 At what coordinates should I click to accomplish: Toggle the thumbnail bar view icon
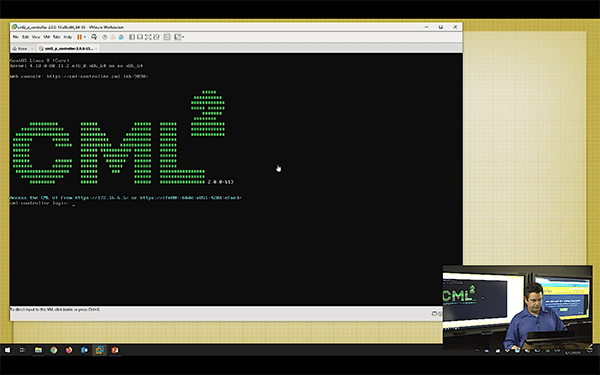tap(140, 37)
